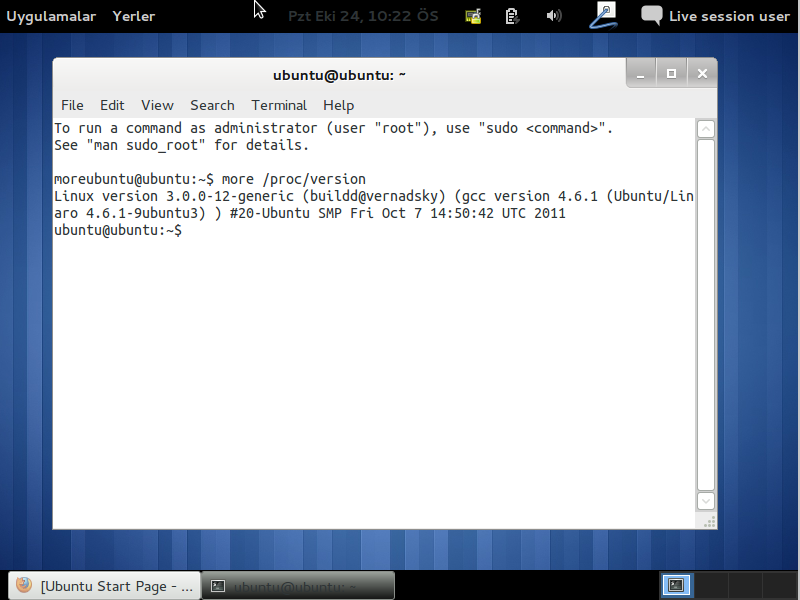Click the resize grip at terminal bottom-right corner
Screen dimensions: 800x600
[x=710, y=521]
